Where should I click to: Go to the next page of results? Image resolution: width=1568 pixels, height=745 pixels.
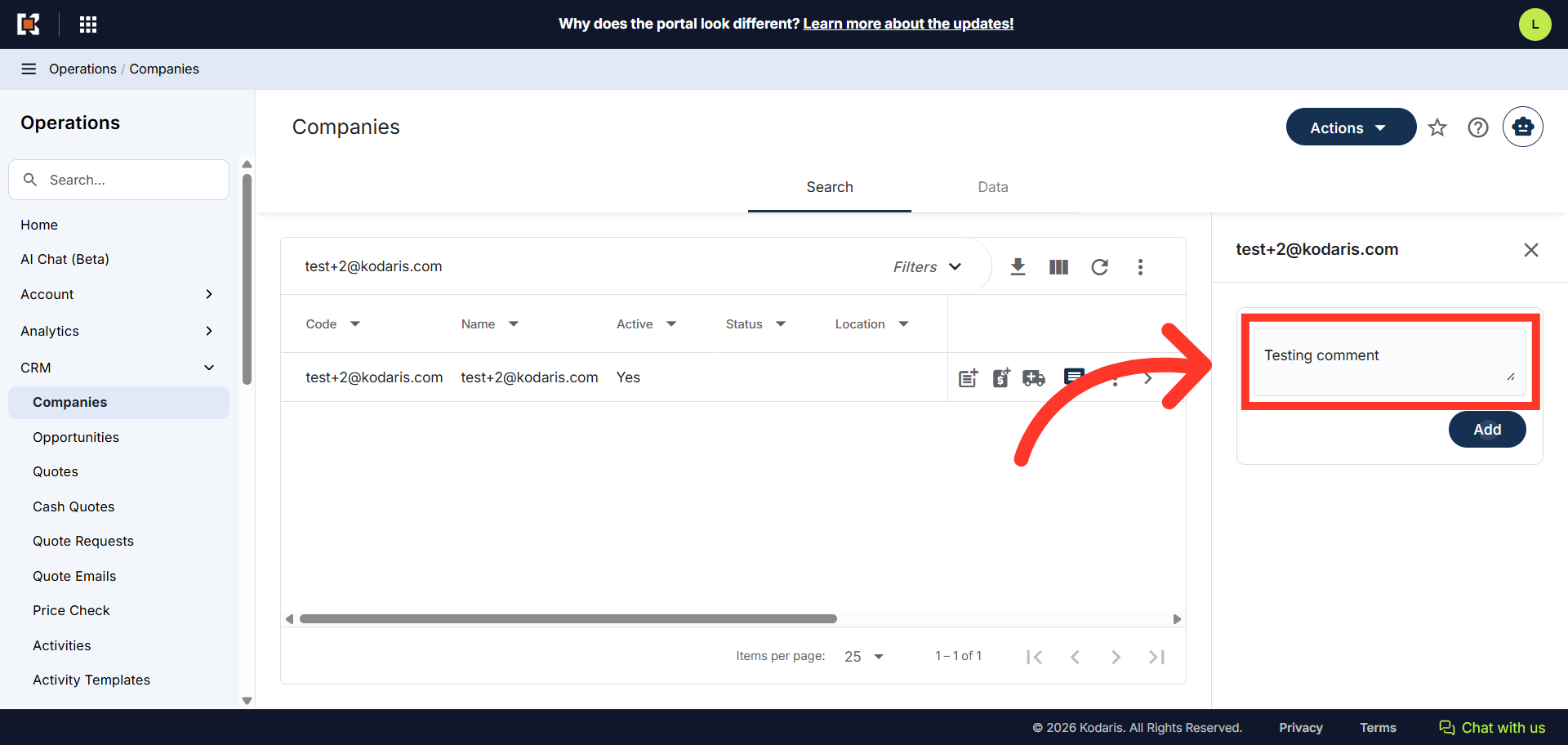coord(1116,657)
